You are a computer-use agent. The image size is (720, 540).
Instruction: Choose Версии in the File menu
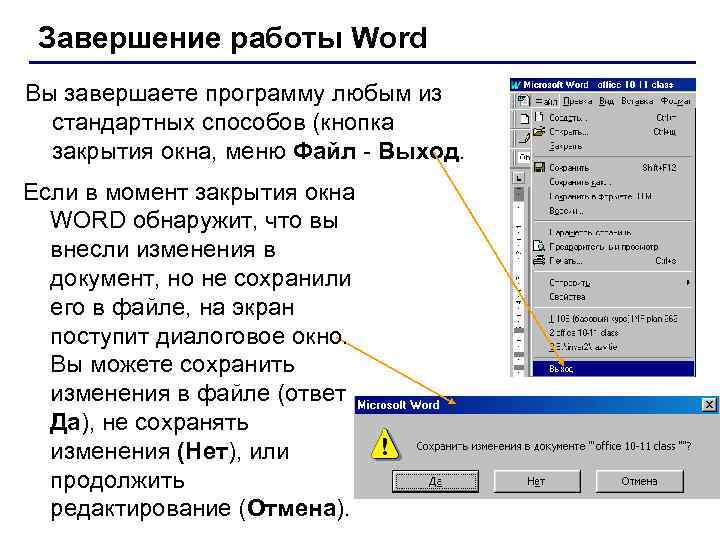coord(613,211)
